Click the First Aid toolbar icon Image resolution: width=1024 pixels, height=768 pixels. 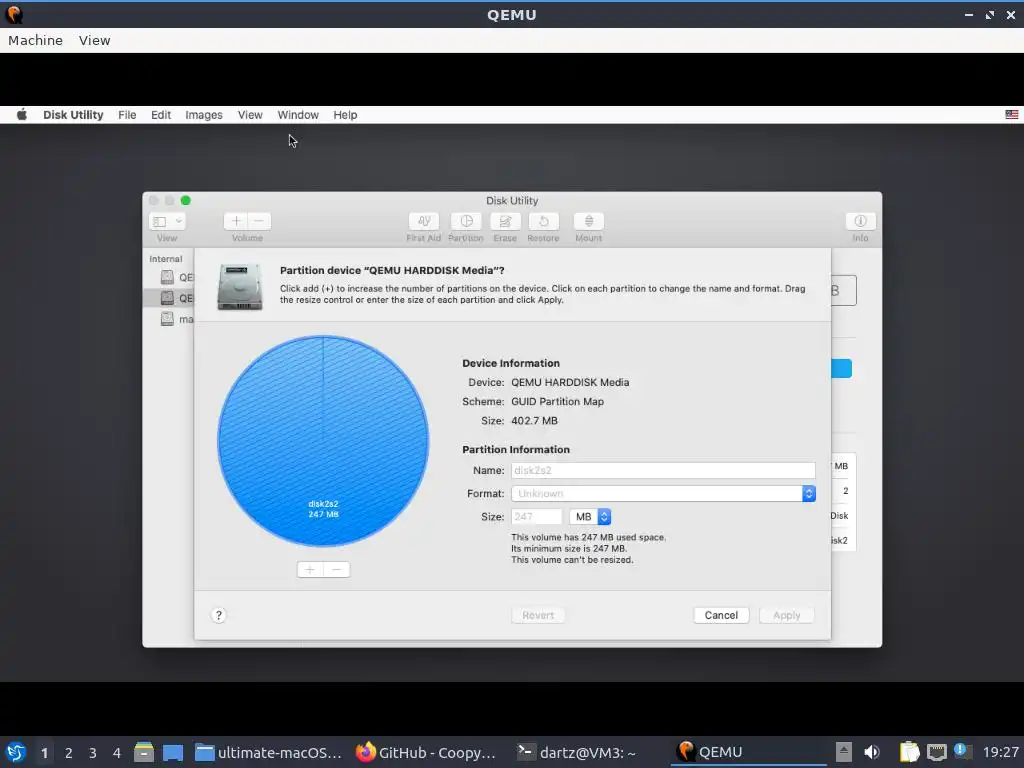[424, 221]
